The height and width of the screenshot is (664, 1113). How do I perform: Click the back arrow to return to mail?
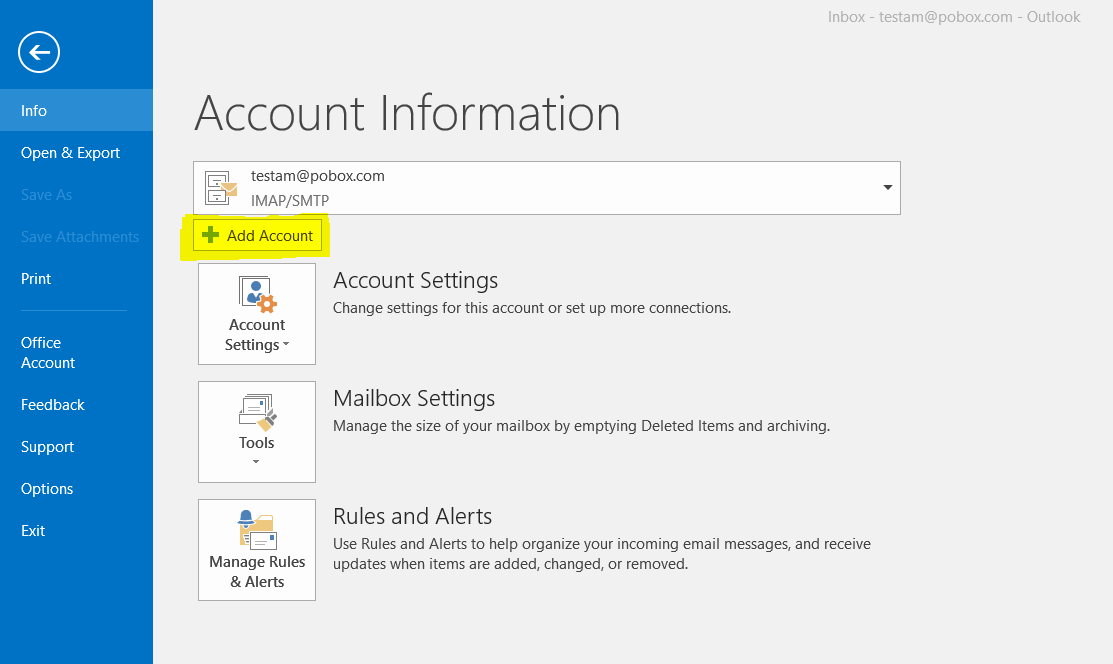[x=39, y=52]
